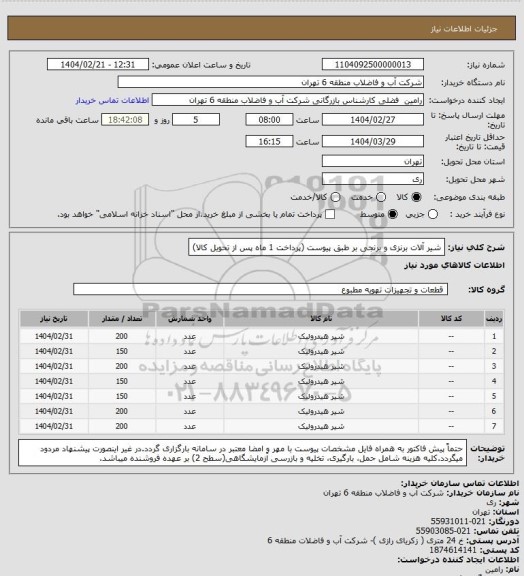Click the واحد شمارش column header
Screen dimensions: 524x576
[190, 319]
